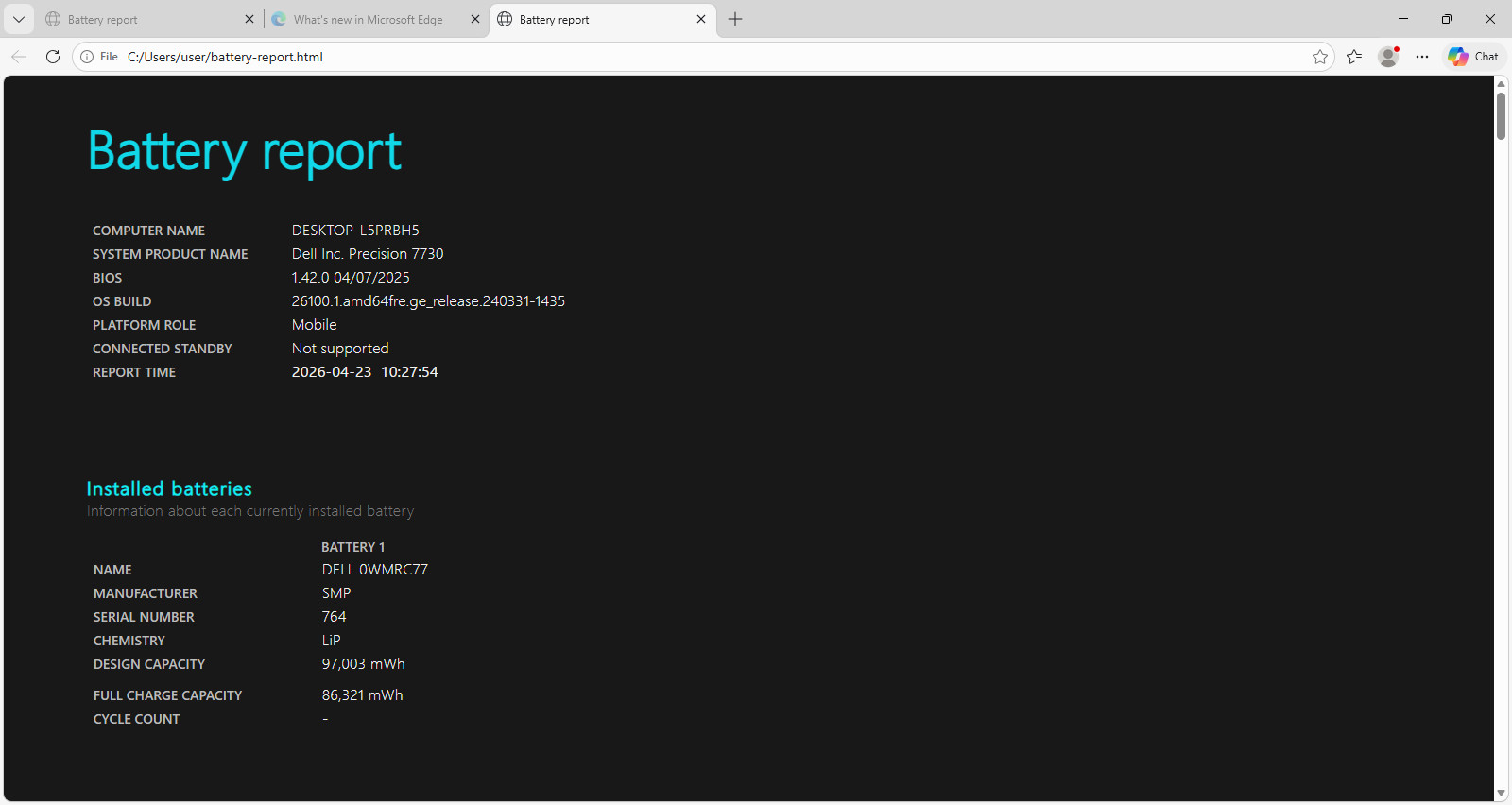Click the FULL CHARGE CAPACITY label
The image size is (1512, 805).
(x=167, y=695)
